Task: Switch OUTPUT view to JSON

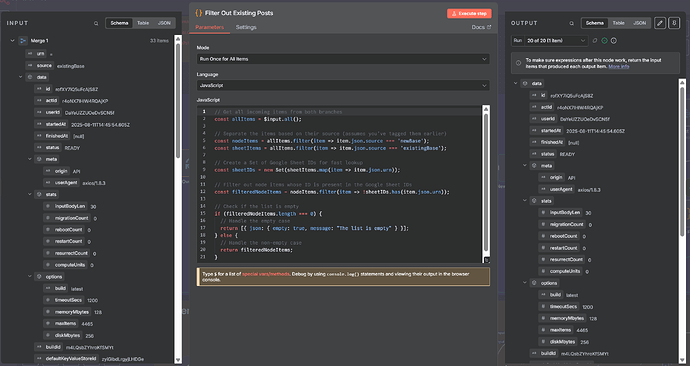Action: (639, 23)
